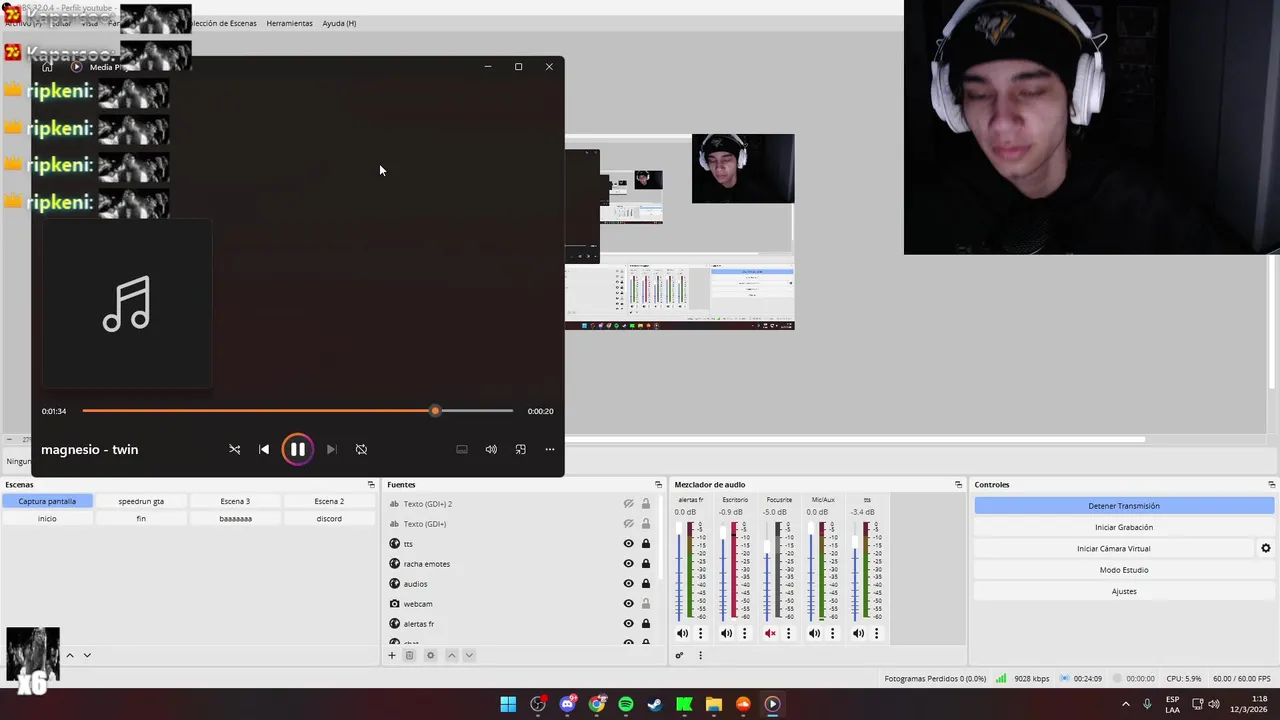Screen dimensions: 1280x720
Task: Toggle lock on the audios source
Action: (x=646, y=584)
